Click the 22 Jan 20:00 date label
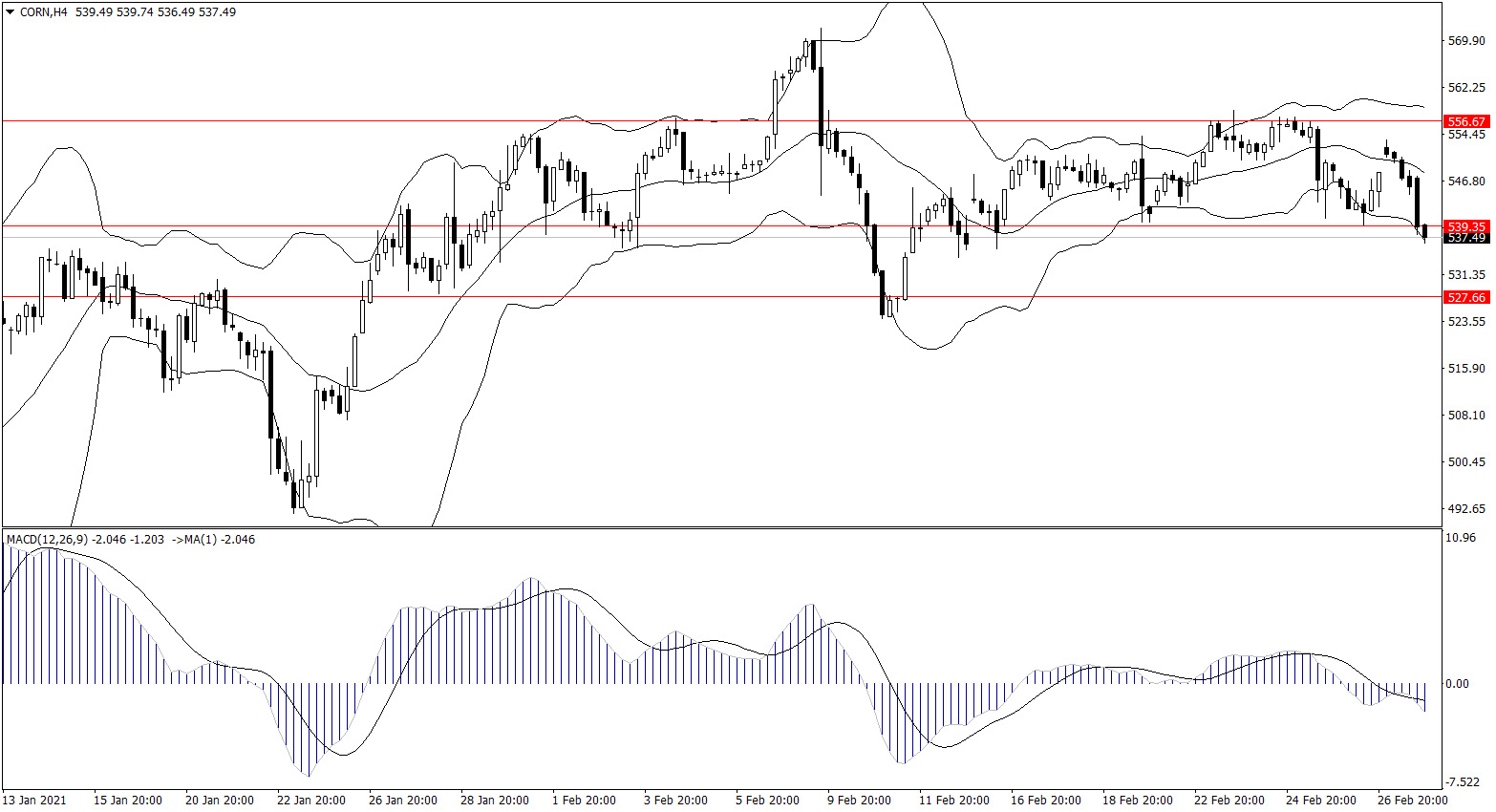 [x=310, y=800]
